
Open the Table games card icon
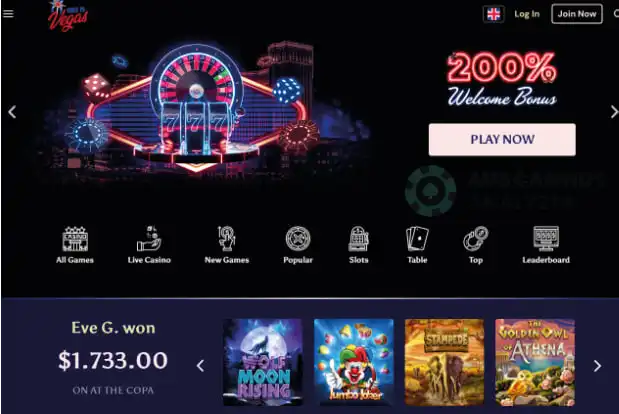click(417, 245)
